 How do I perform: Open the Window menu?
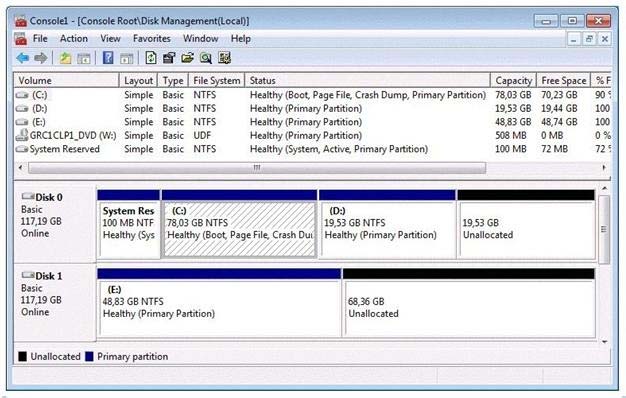pyautogui.click(x=200, y=39)
